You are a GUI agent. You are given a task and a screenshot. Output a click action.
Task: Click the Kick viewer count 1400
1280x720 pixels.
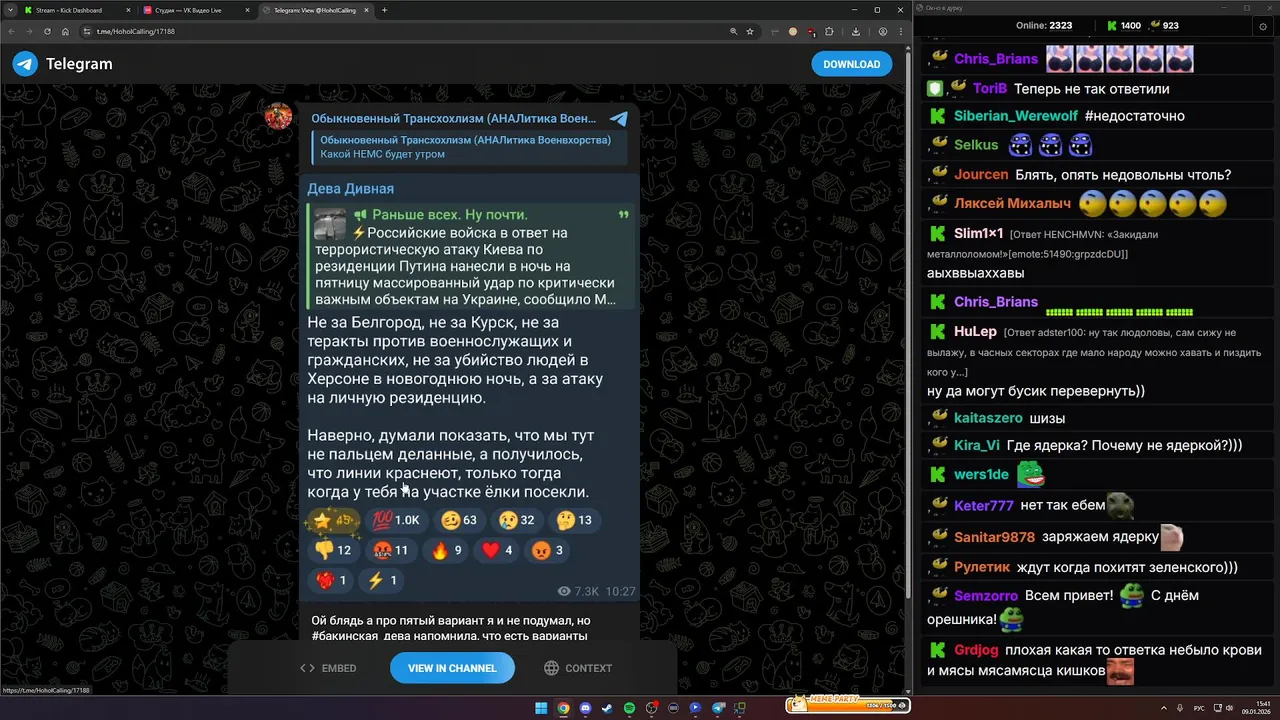(x=1123, y=26)
